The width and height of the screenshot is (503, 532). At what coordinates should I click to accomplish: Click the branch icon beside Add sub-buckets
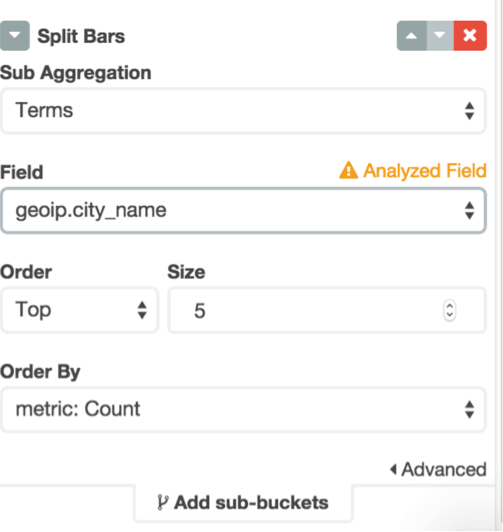tap(162, 502)
